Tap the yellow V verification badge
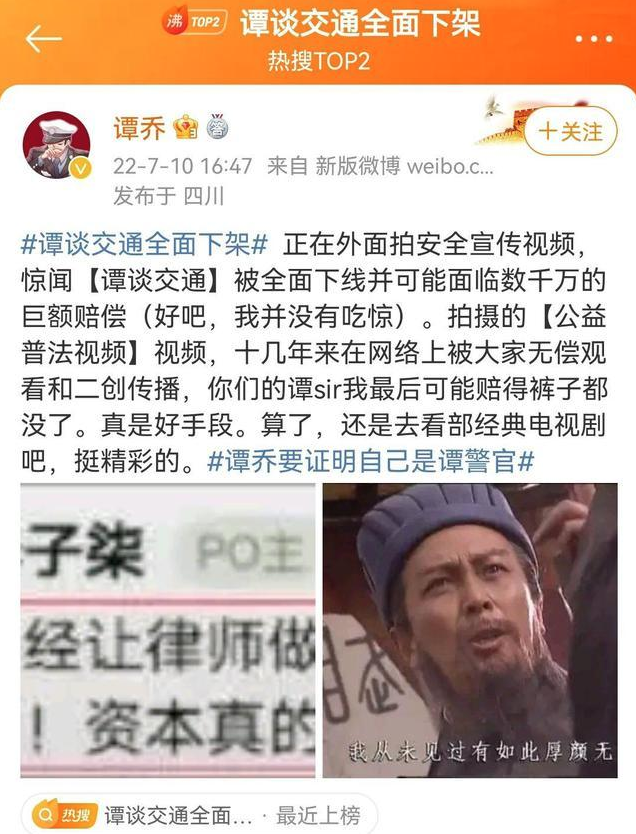Viewport: 636px width, 834px height. point(81,169)
